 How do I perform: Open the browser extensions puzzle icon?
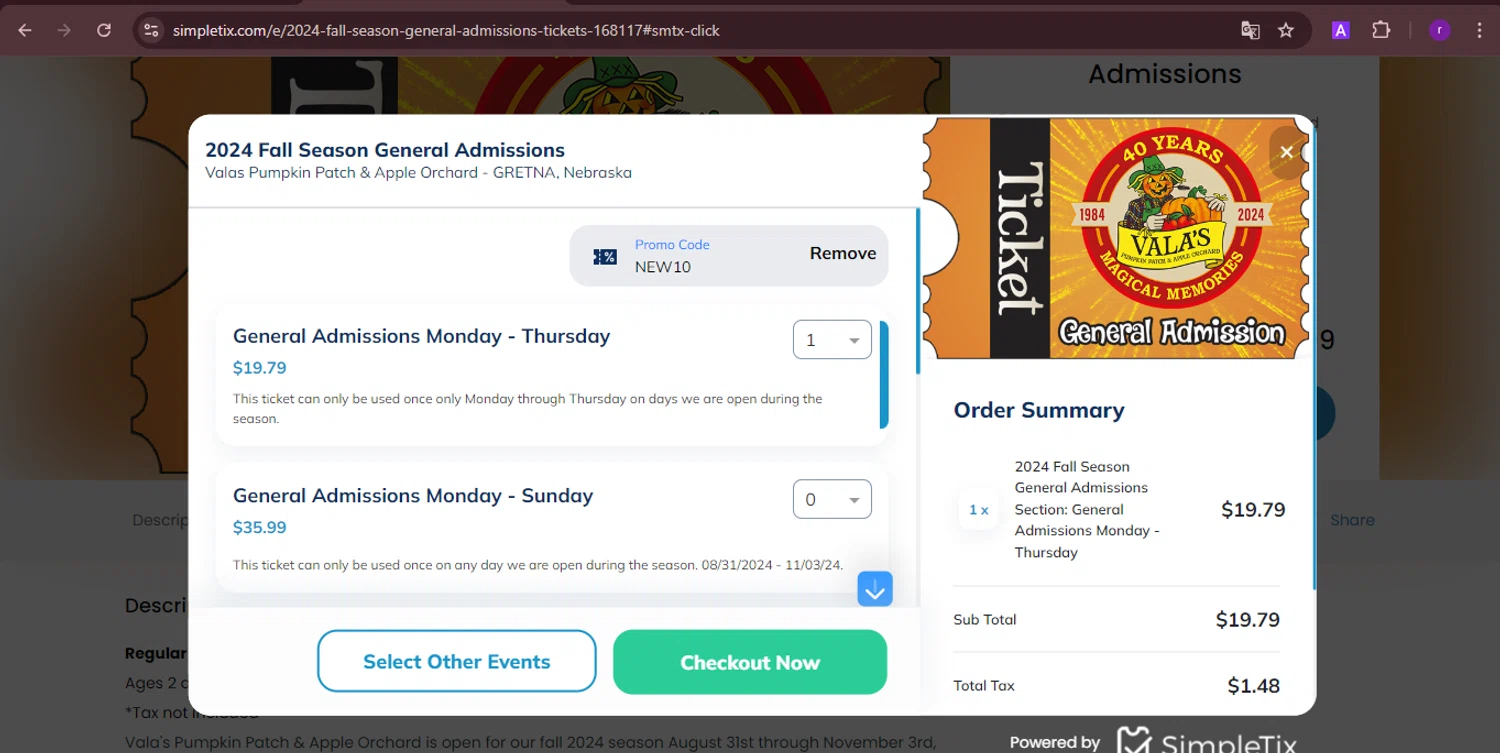pos(1381,30)
